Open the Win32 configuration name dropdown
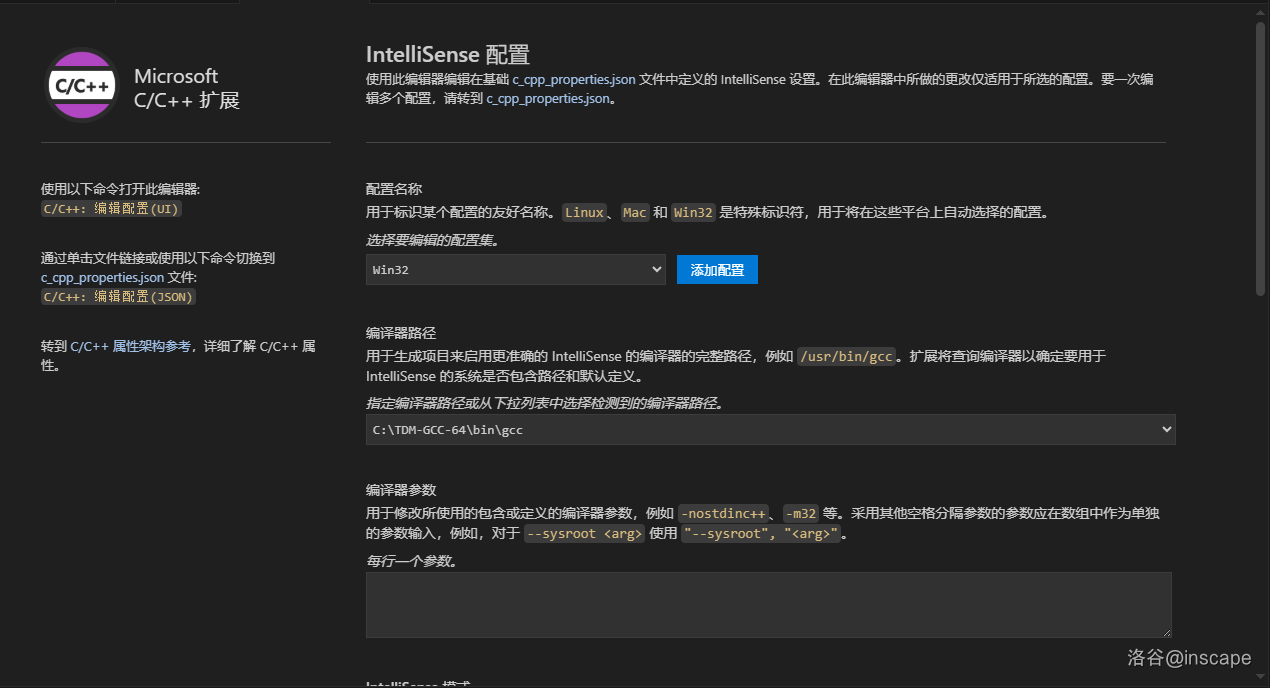This screenshot has width=1270, height=688. (x=515, y=269)
